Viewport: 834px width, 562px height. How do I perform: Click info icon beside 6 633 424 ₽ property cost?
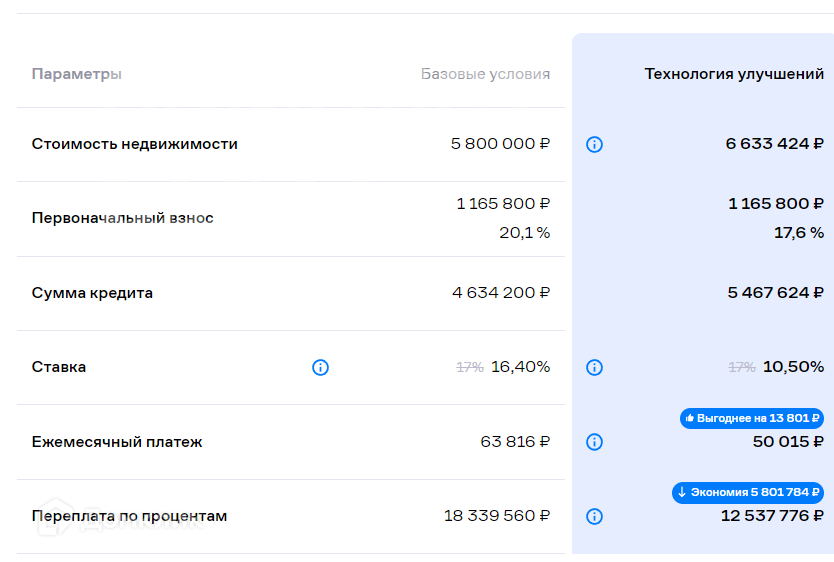(x=594, y=145)
